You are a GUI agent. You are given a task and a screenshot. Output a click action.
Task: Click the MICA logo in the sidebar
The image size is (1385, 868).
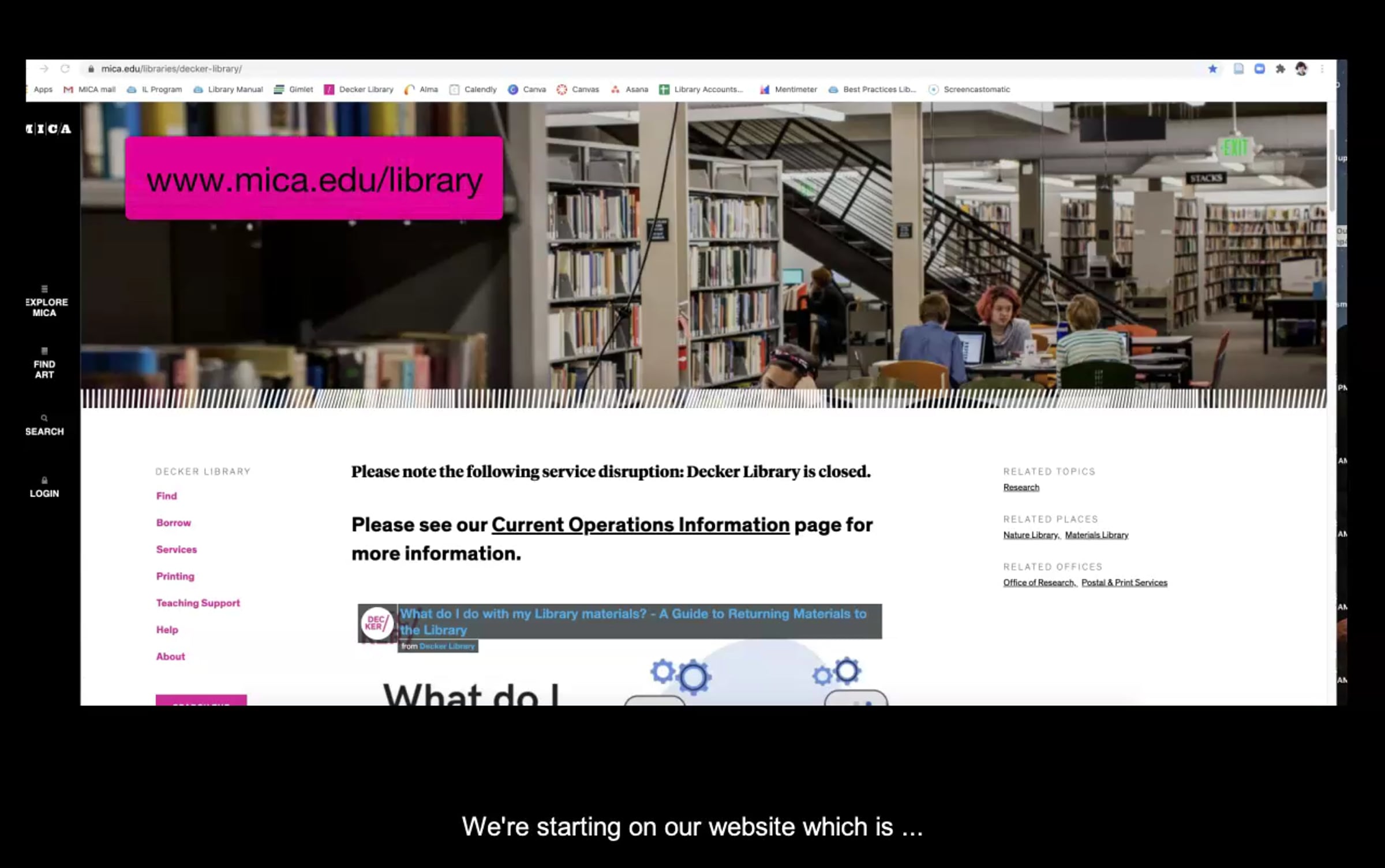point(48,129)
